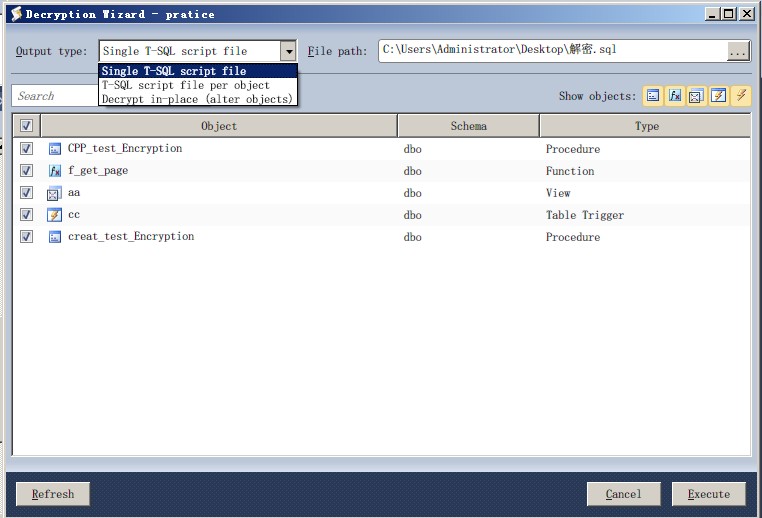Uncheck the cc trigger checkbox

pos(26,214)
